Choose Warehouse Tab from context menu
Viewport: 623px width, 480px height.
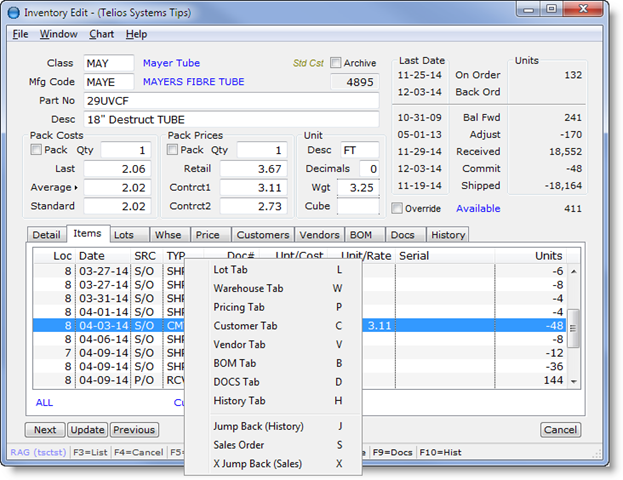248,288
